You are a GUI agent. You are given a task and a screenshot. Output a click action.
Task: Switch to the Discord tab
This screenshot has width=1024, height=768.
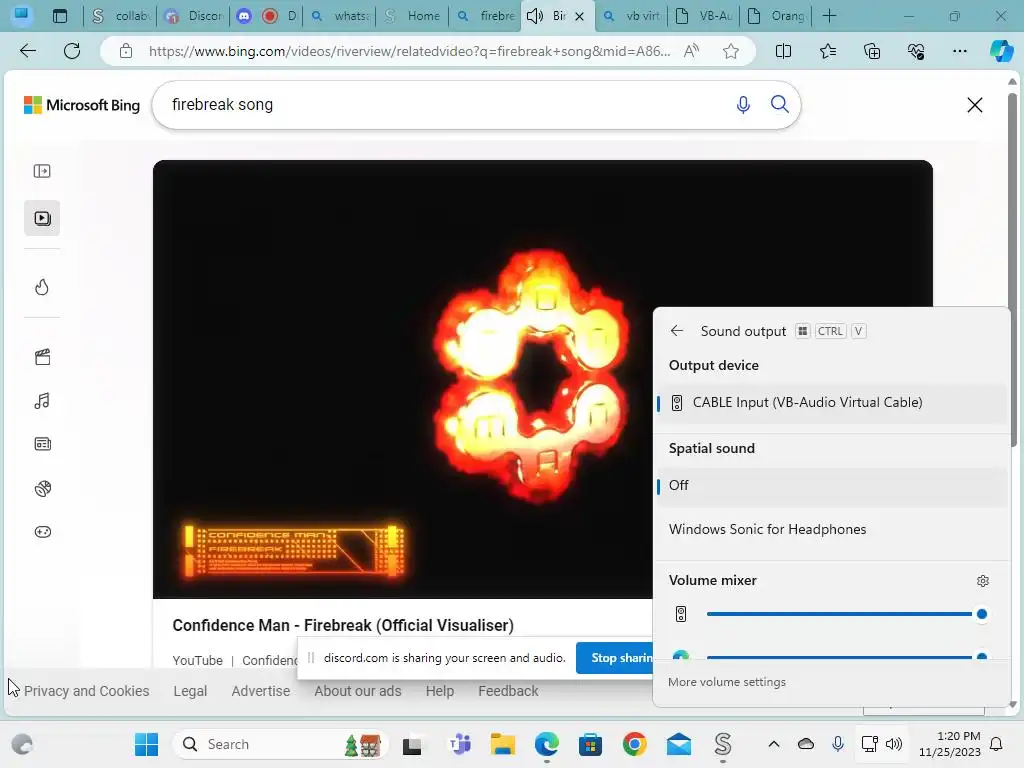(x=193, y=16)
